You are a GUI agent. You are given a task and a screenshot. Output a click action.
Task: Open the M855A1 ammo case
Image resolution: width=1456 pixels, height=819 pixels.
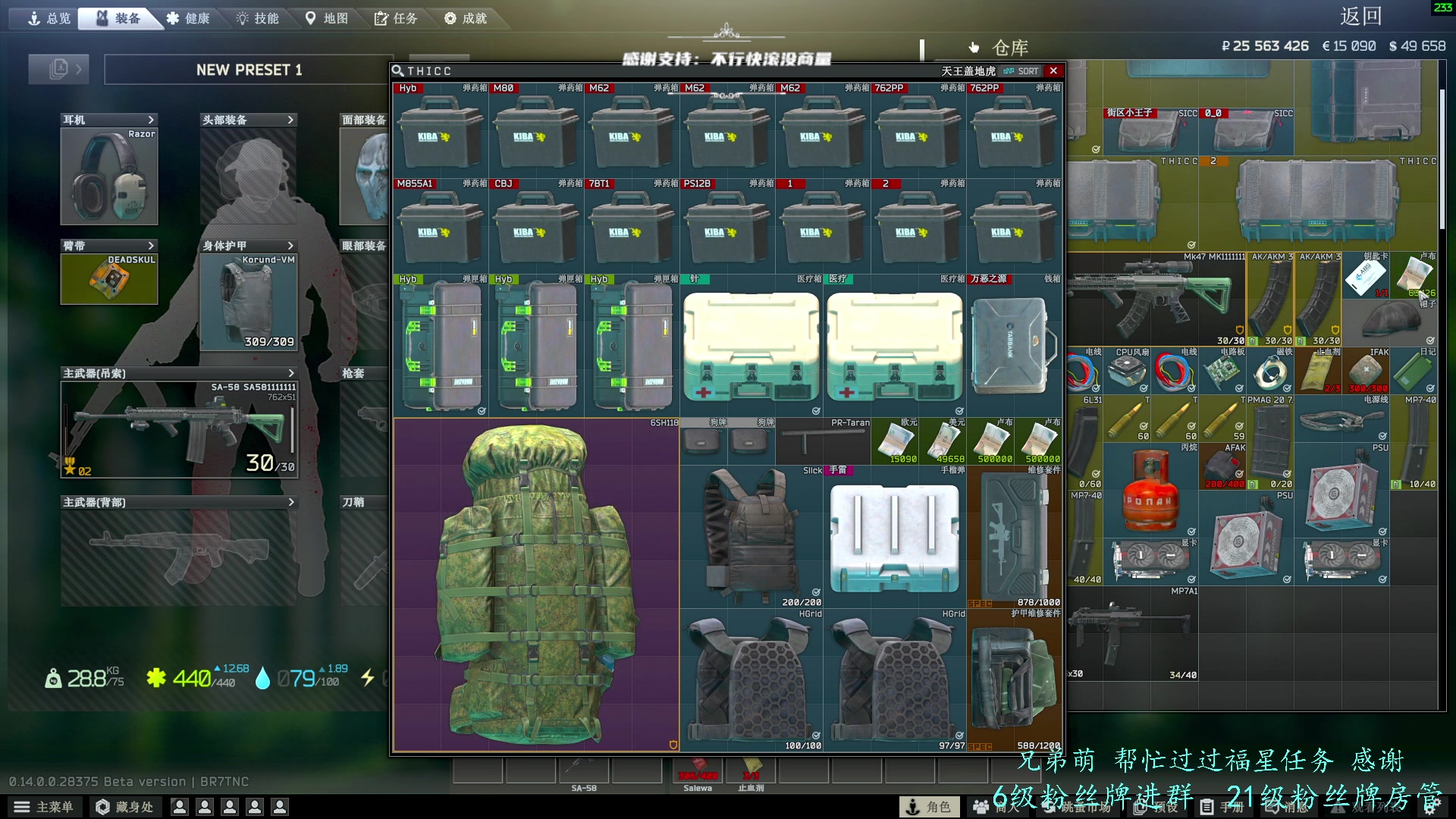point(441,225)
